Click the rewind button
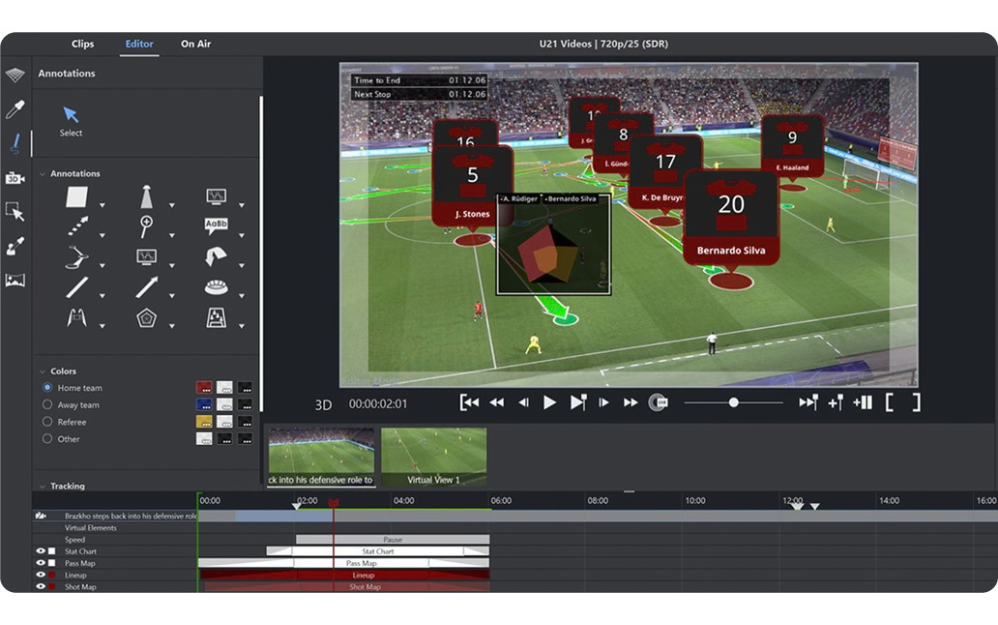The height and width of the screenshot is (625, 998). 497,402
